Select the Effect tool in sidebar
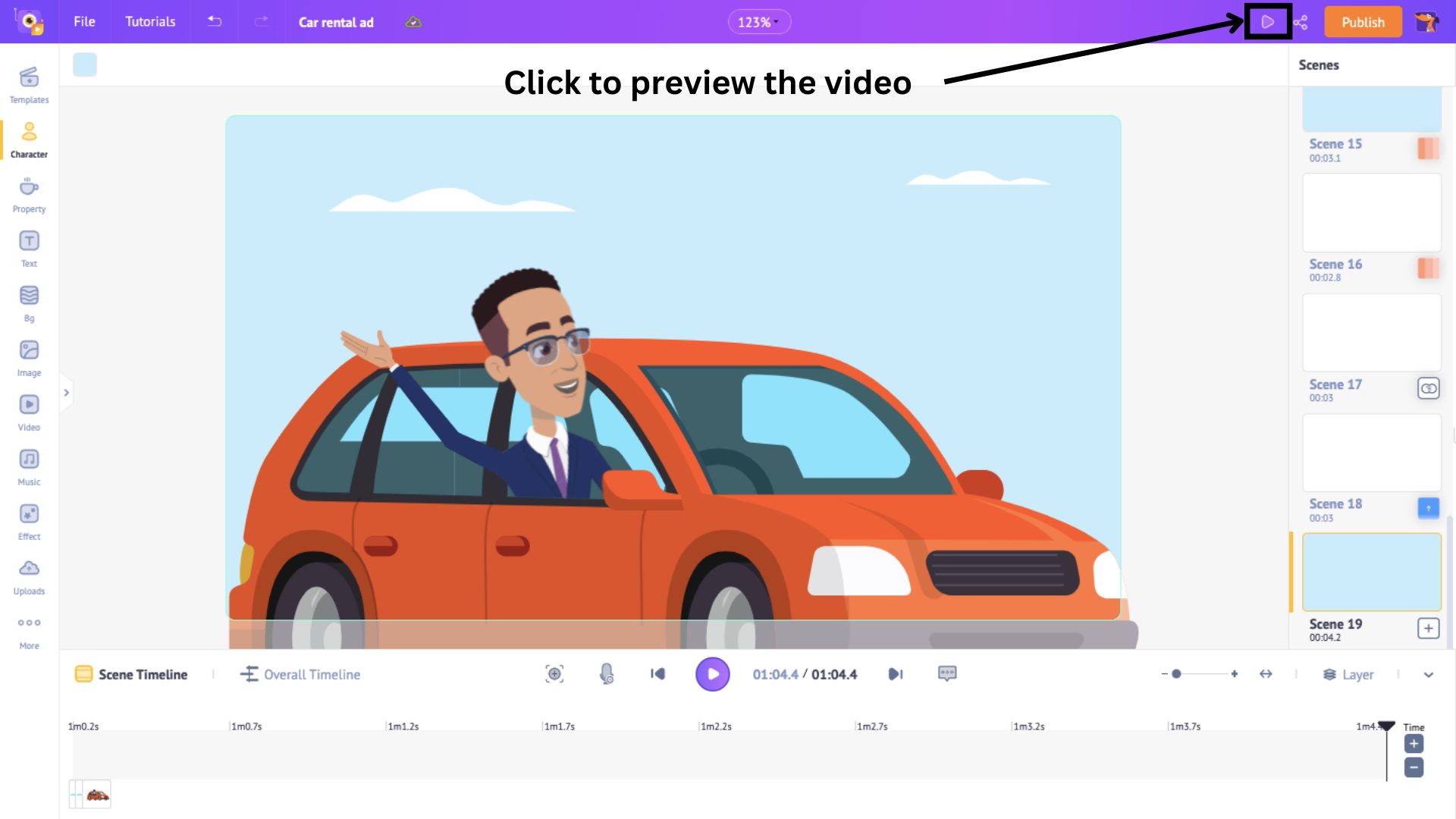This screenshot has width=1456, height=819. 29,520
